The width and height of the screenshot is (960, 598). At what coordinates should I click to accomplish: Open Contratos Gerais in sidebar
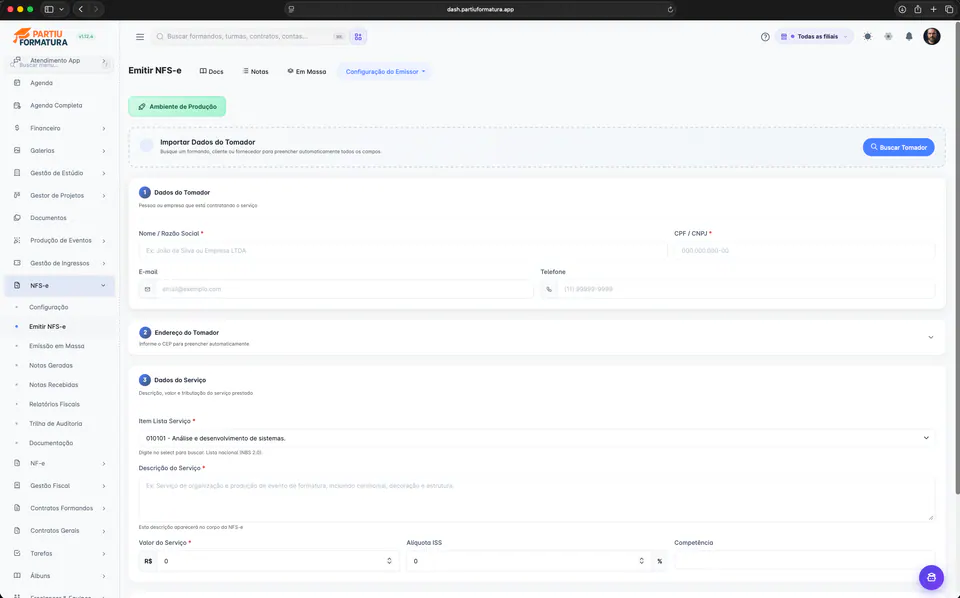(54, 531)
